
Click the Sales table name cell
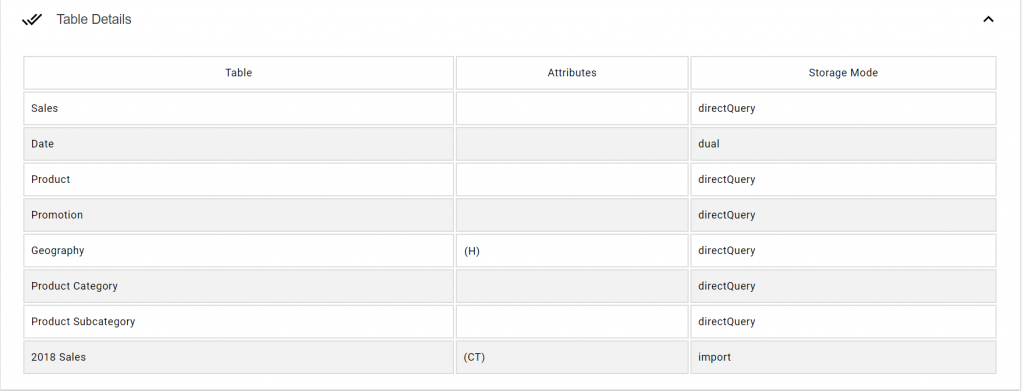[238, 108]
